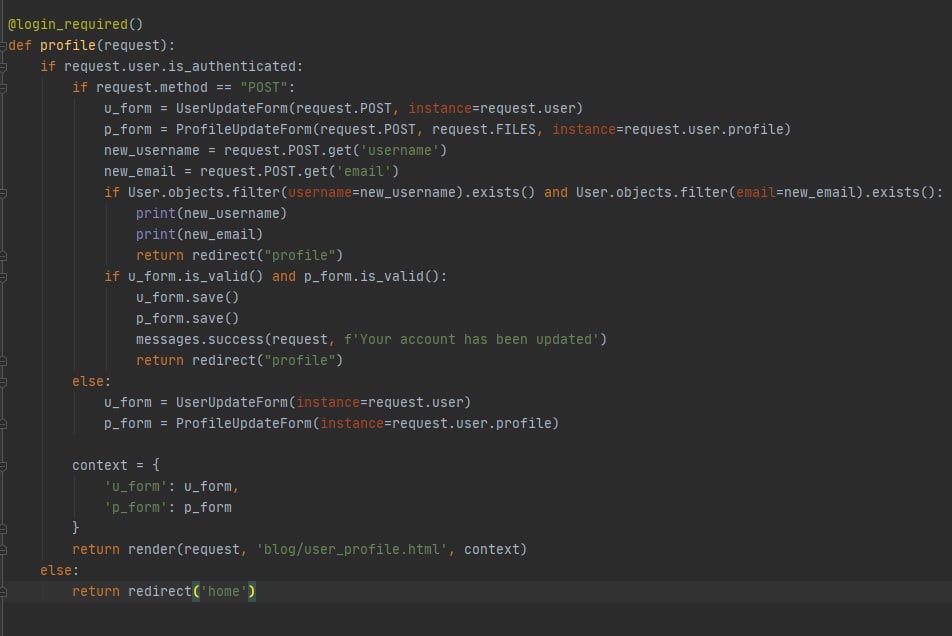Click fold marker beside return redirect('home')
This screenshot has height=636, width=952.
pos(3,592)
